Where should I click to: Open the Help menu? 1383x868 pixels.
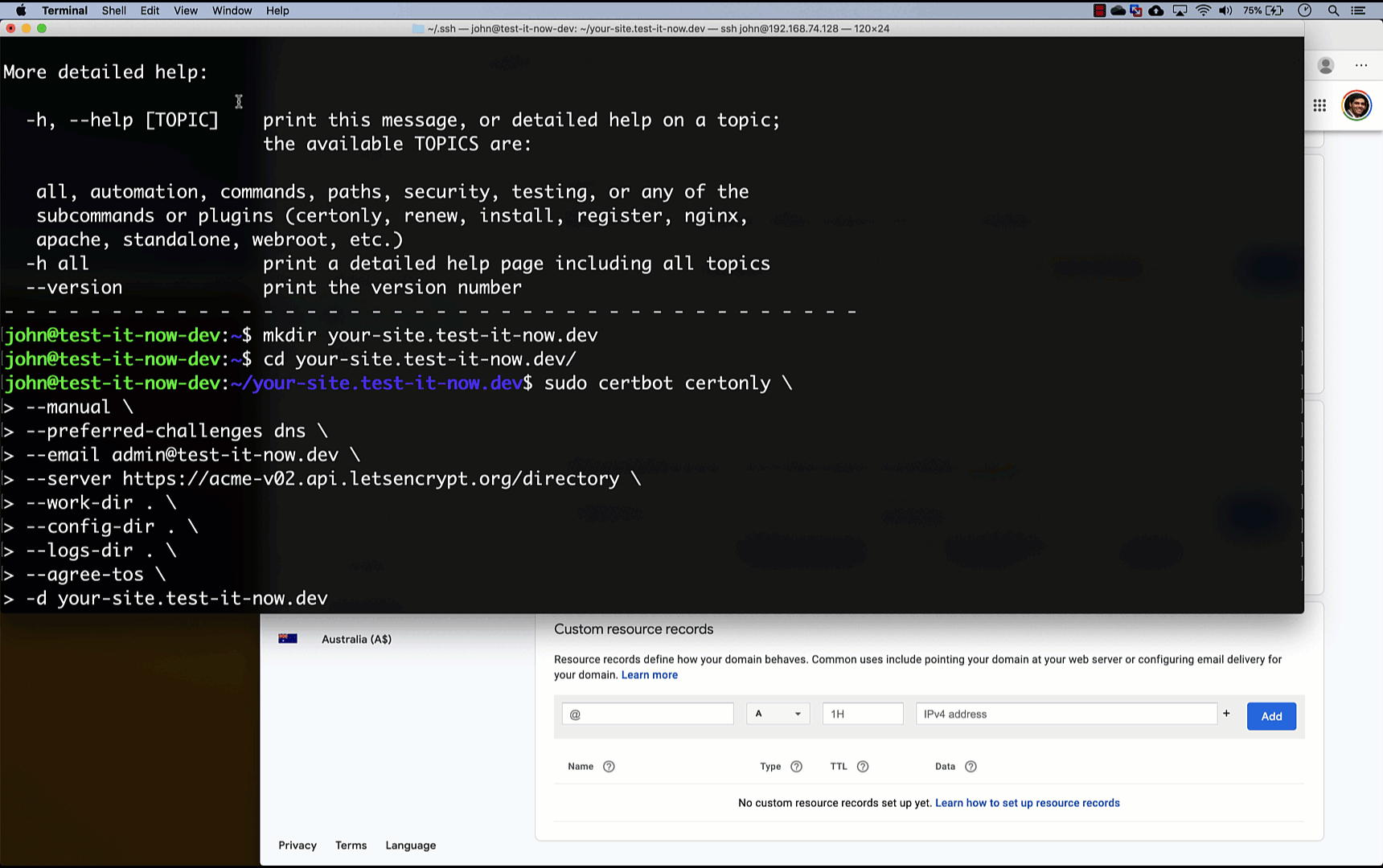[x=277, y=10]
